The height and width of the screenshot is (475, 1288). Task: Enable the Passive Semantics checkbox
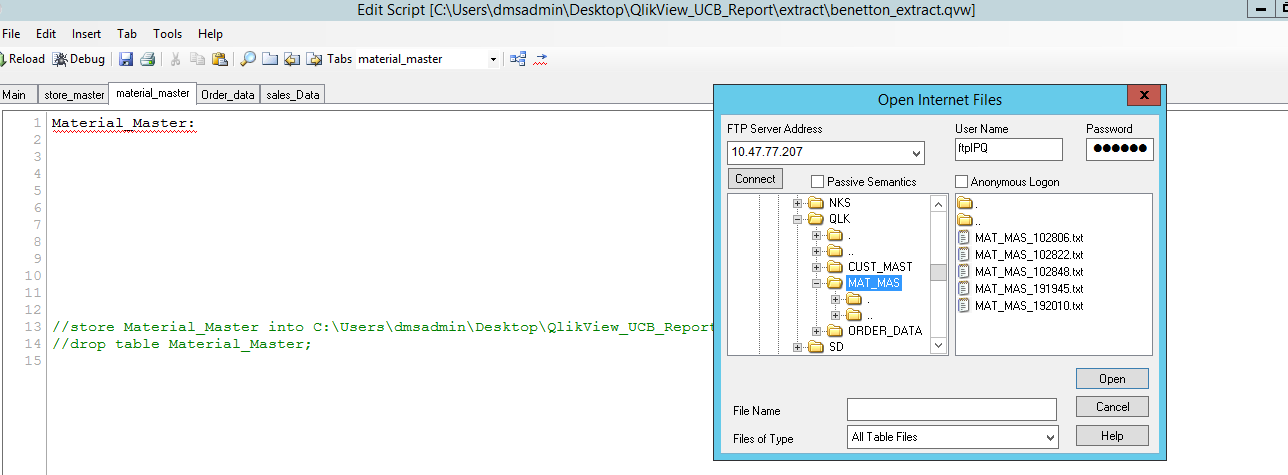[x=818, y=182]
